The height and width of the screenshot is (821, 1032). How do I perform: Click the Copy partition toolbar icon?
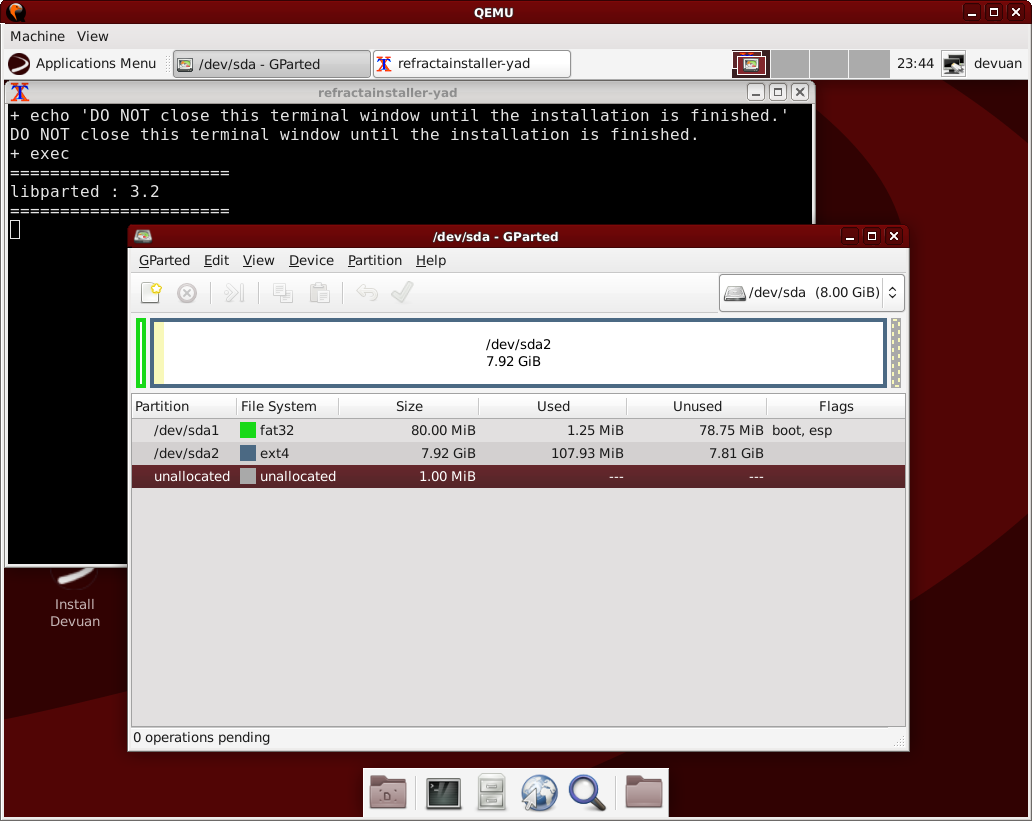[283, 293]
